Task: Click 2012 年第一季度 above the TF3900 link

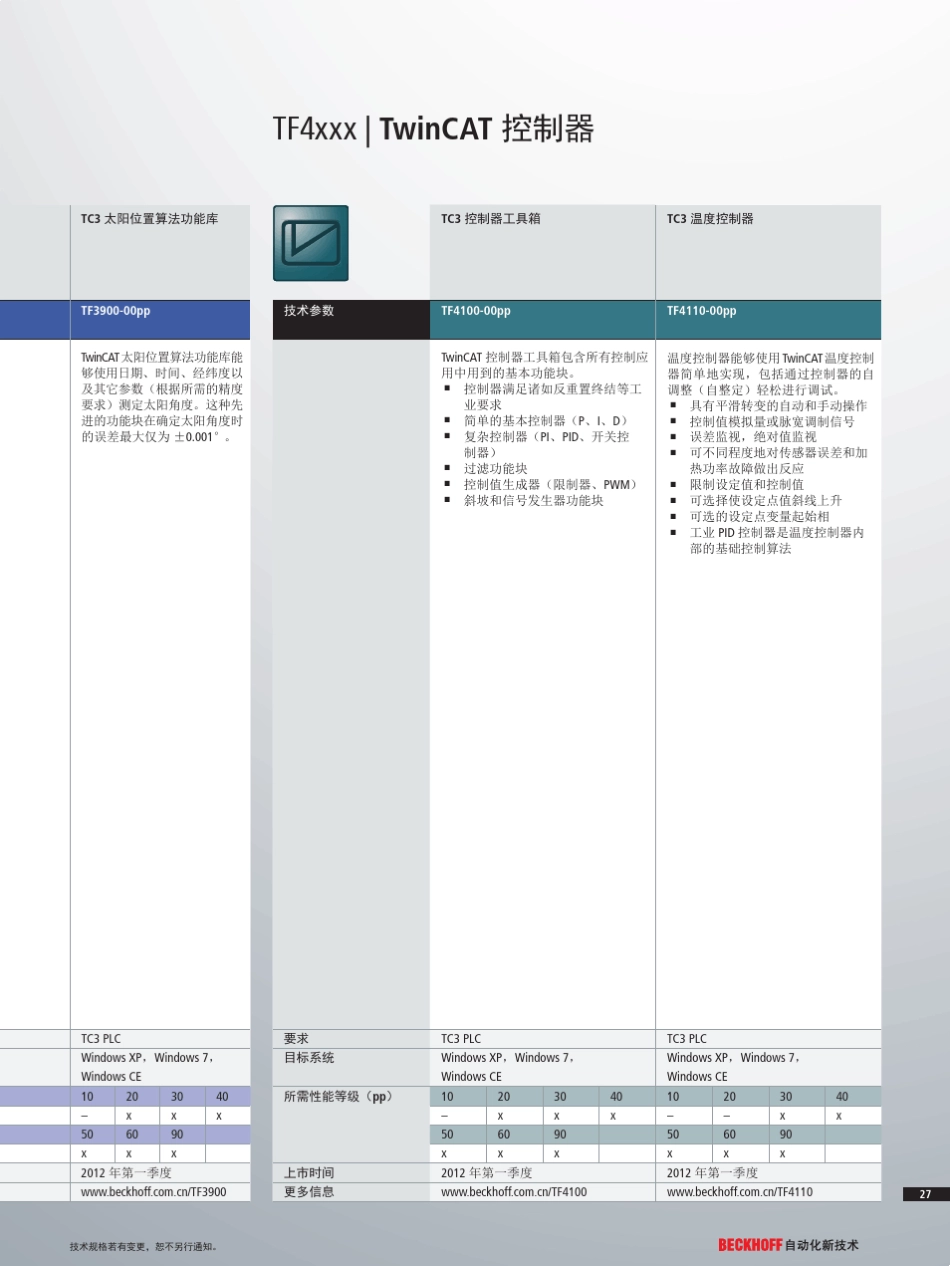Action: 126,1173
